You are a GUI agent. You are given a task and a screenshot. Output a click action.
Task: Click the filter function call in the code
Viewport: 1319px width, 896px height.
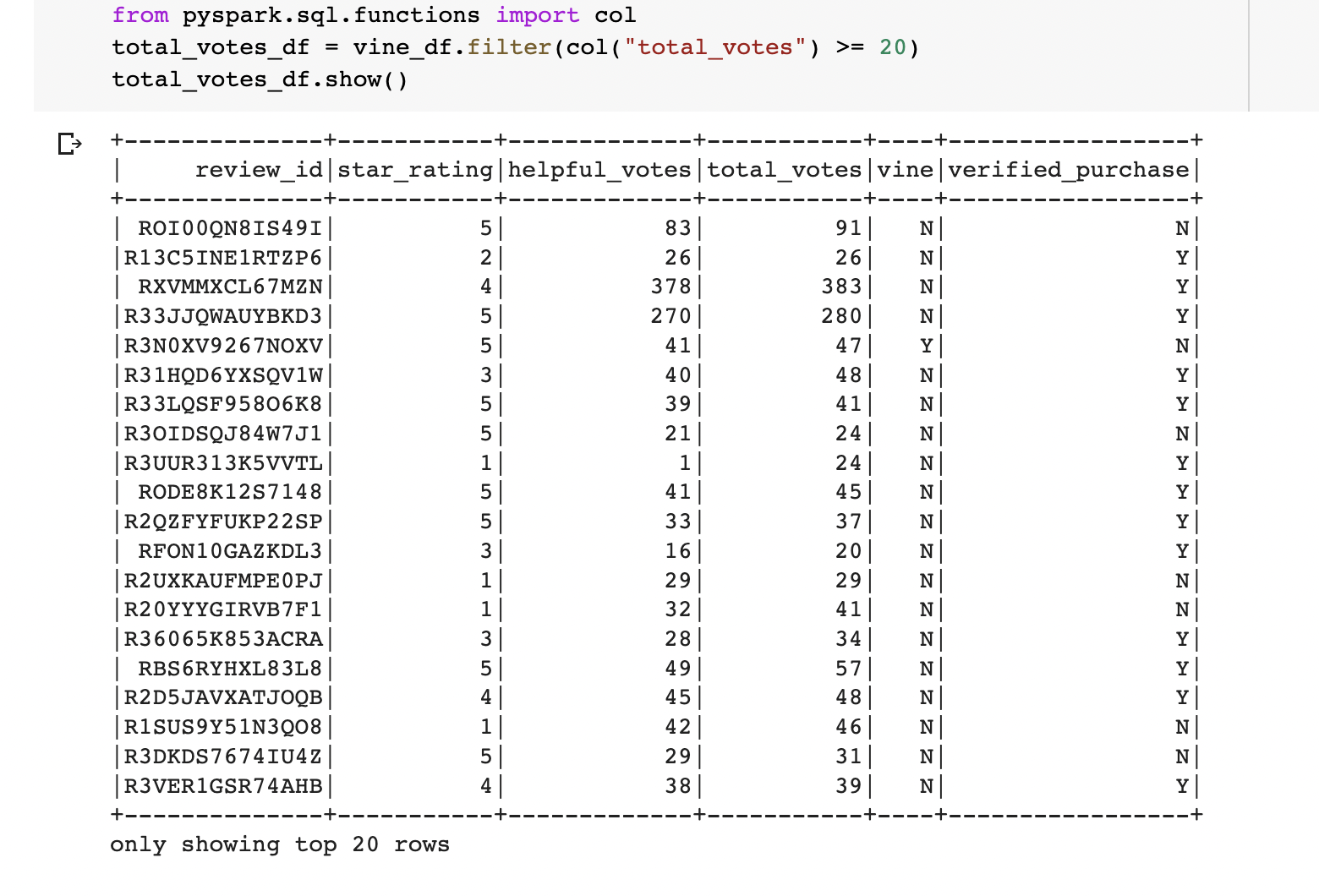[x=506, y=47]
